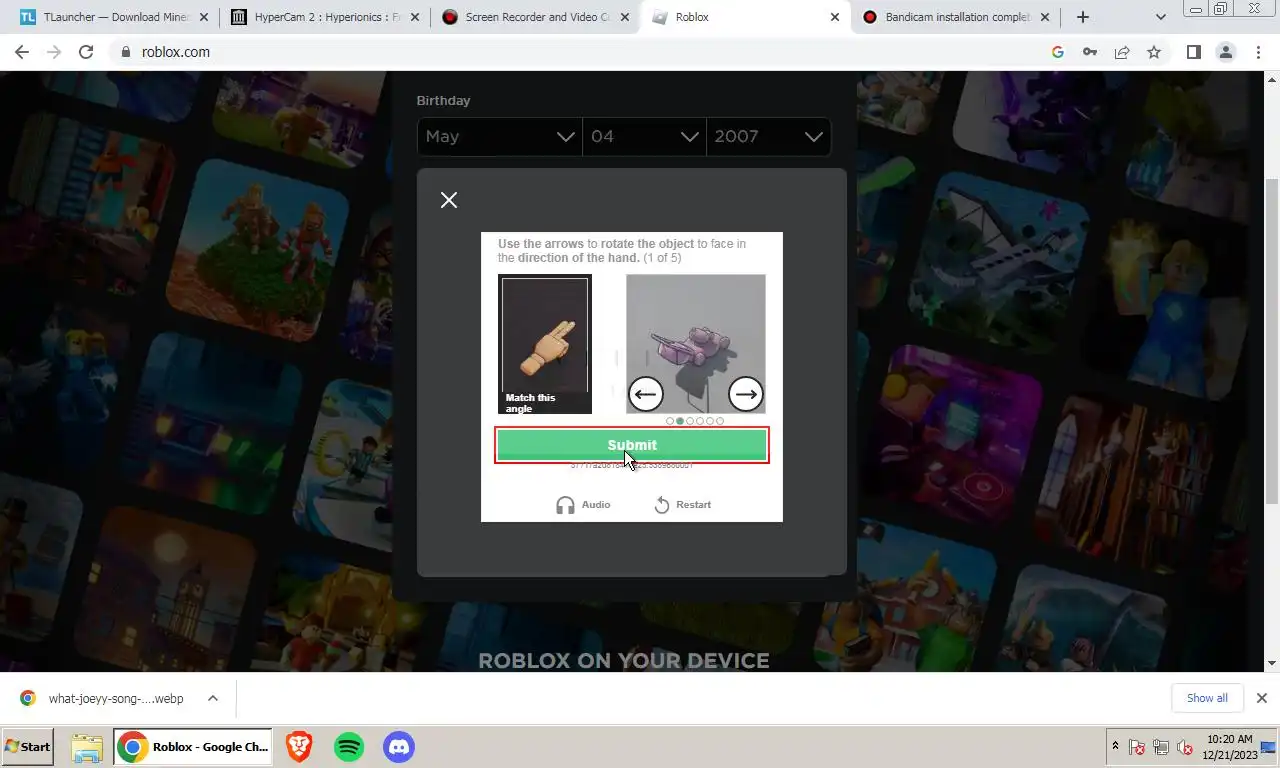The height and width of the screenshot is (768, 1280).
Task: Click the hand reference image
Action: tap(545, 344)
